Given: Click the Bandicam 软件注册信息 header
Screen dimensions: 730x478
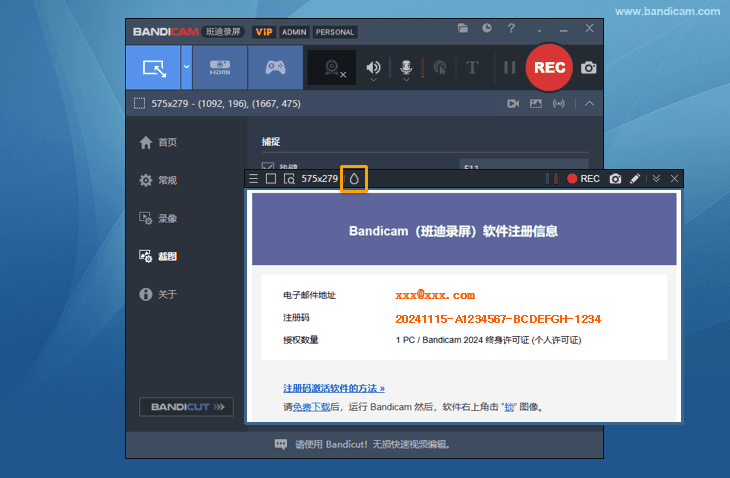Looking at the screenshot, I should tap(453, 231).
